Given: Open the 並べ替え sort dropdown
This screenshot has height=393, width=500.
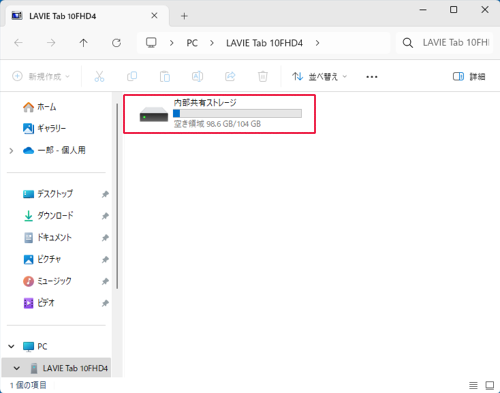Looking at the screenshot, I should [x=320, y=77].
